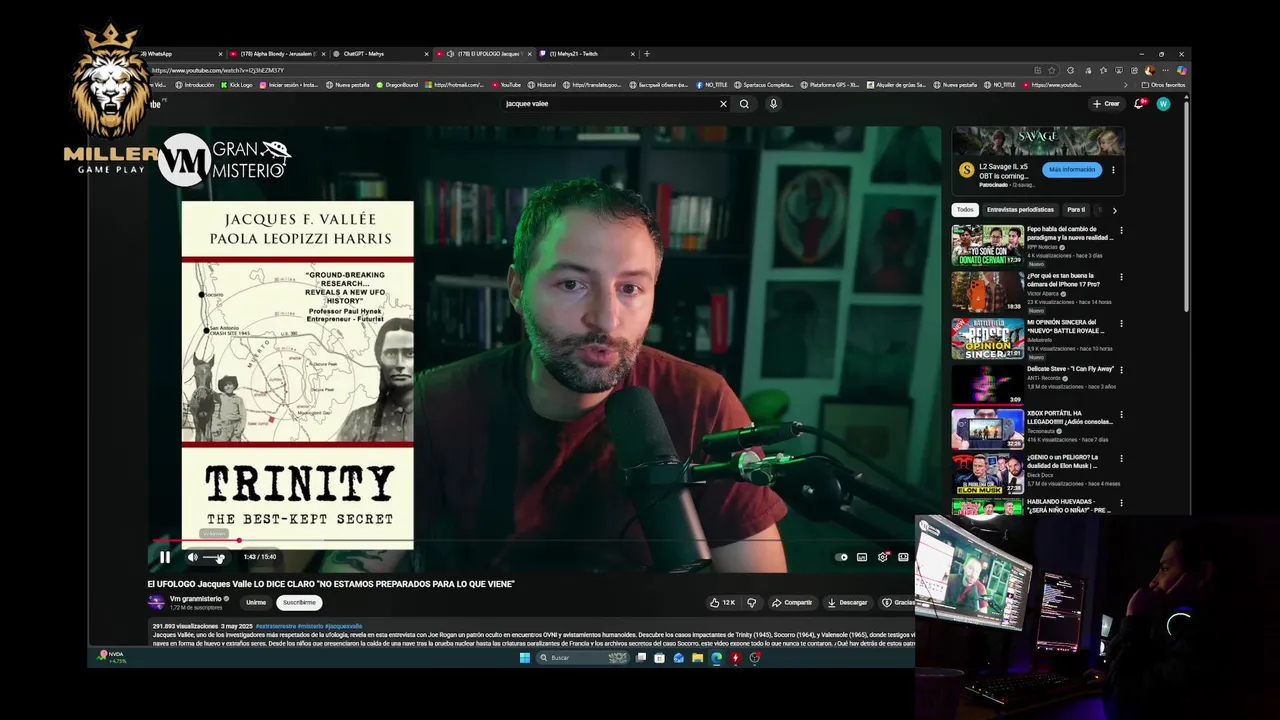The image size is (1280, 720).
Task: Run the search with the magnifier icon
Action: (744, 103)
